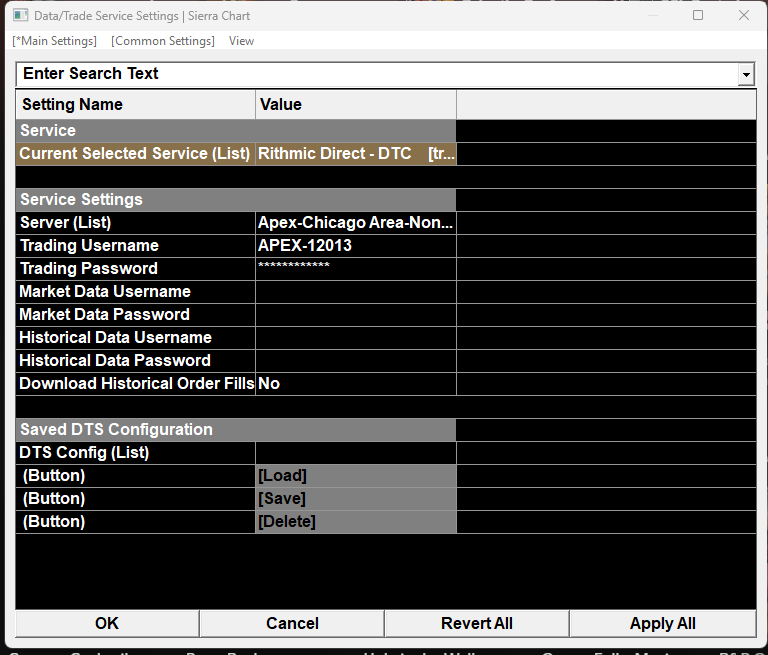Viewport: 768px width, 655px height.
Task: Toggle Download Historical Order Fills value No
Action: coord(355,384)
